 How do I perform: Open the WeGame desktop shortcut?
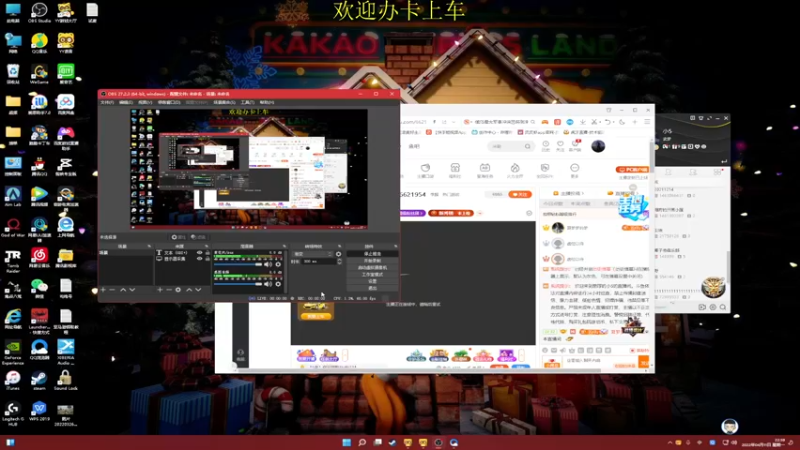pos(39,74)
